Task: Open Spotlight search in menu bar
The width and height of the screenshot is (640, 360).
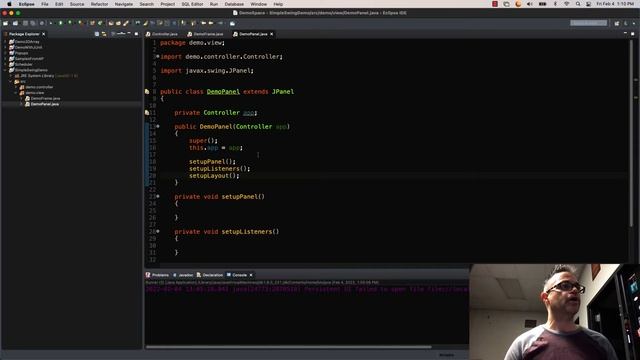Action: click(x=578, y=4)
